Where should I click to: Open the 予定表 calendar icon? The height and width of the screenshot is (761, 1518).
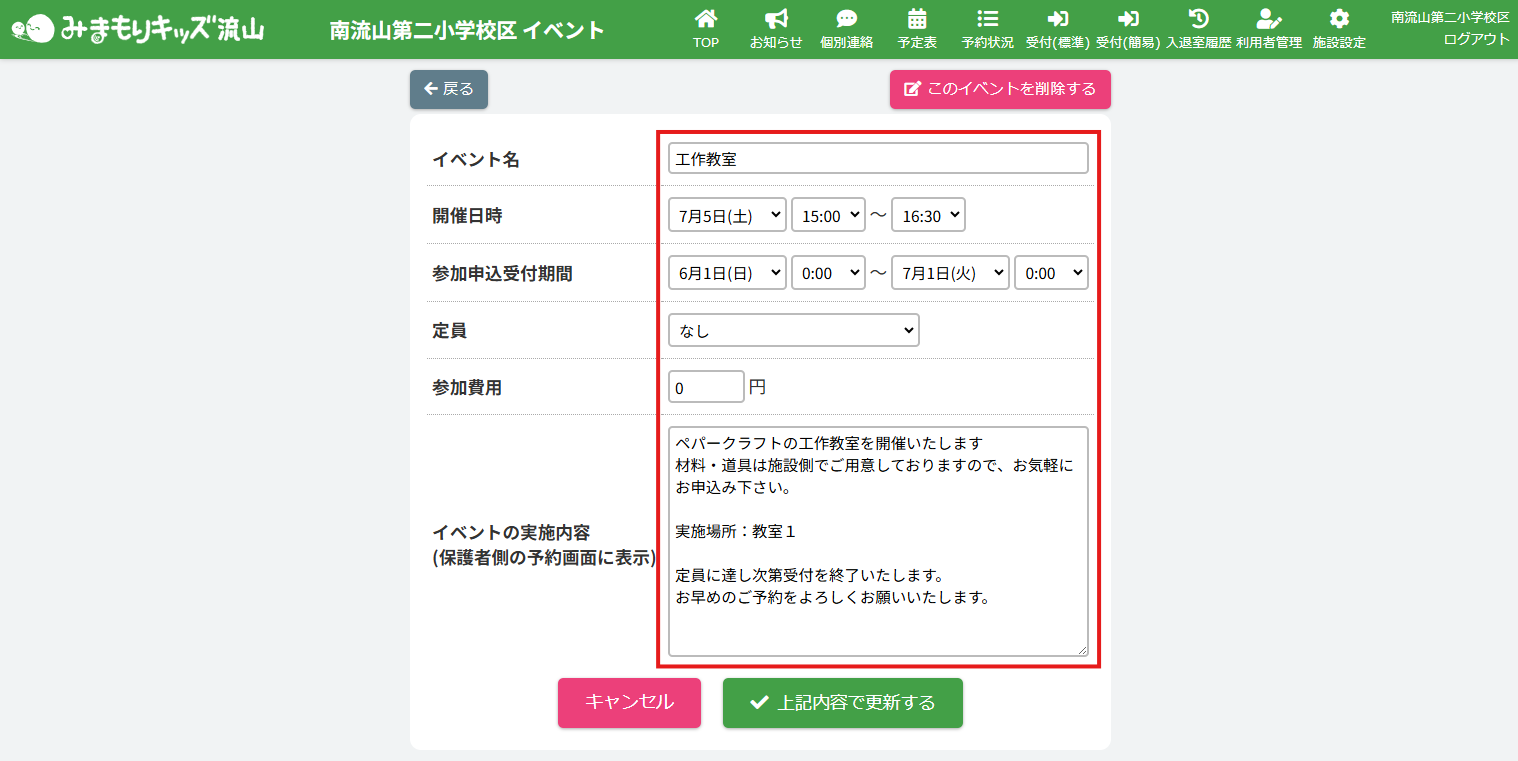tap(916, 19)
